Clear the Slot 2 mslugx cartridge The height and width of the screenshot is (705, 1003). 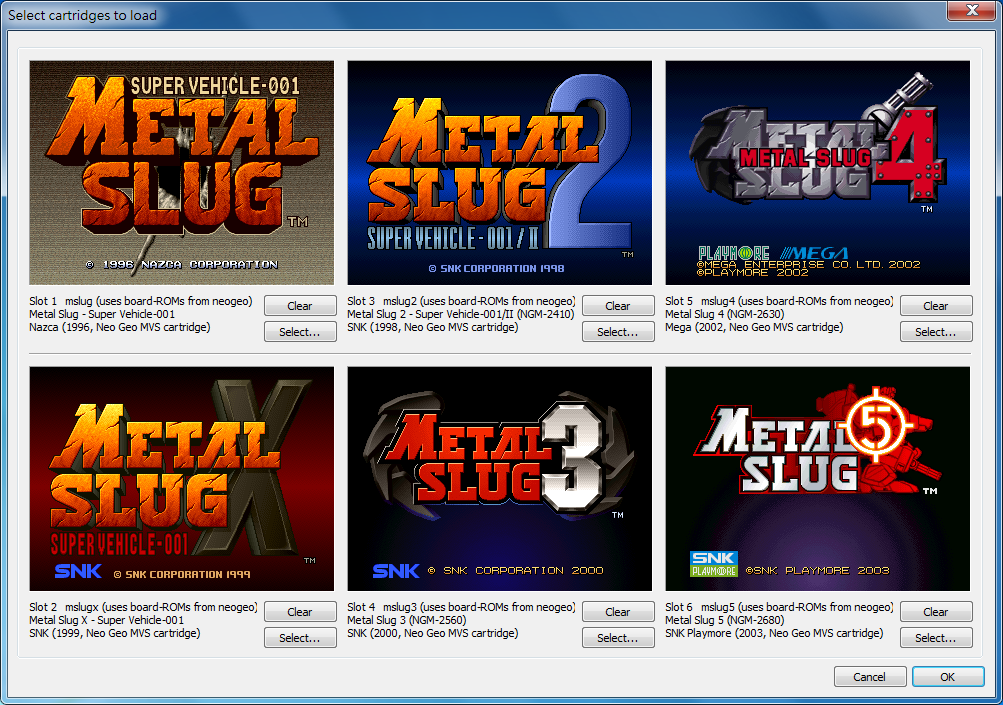click(x=300, y=612)
